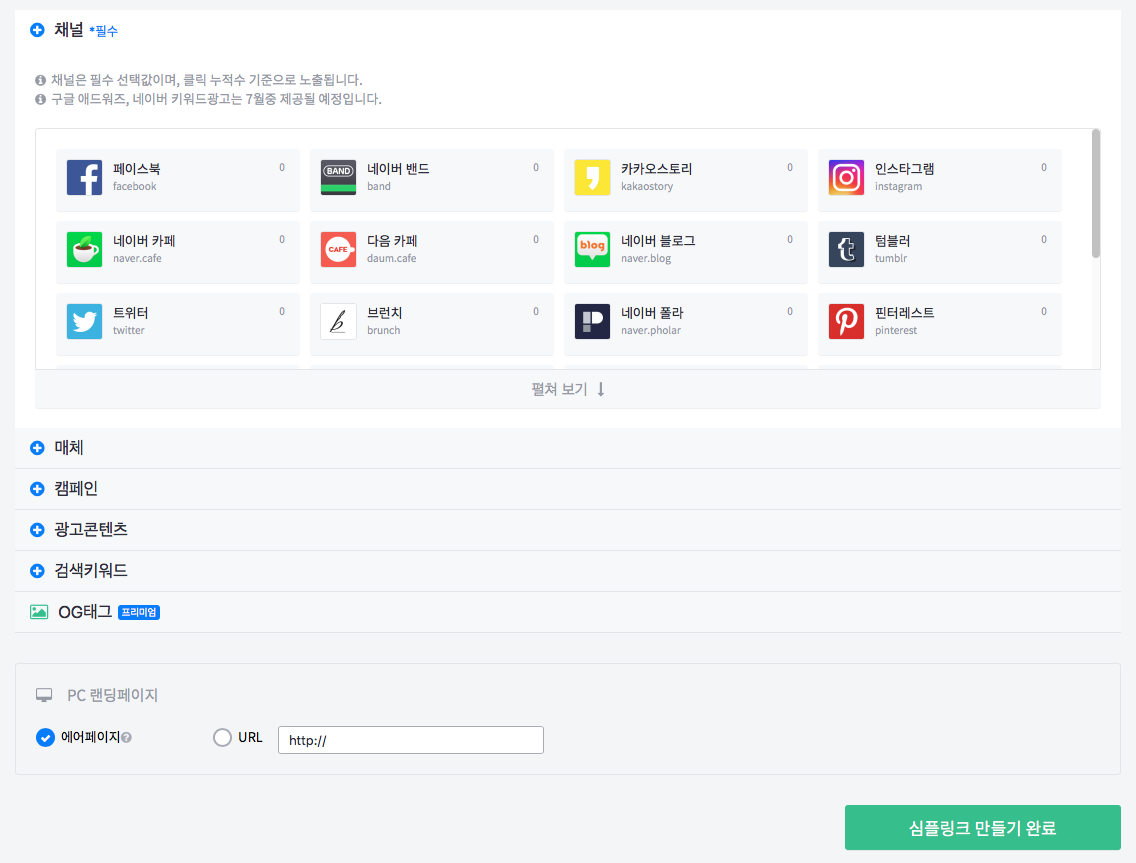Click the 다음 카페 channel name

392,241
